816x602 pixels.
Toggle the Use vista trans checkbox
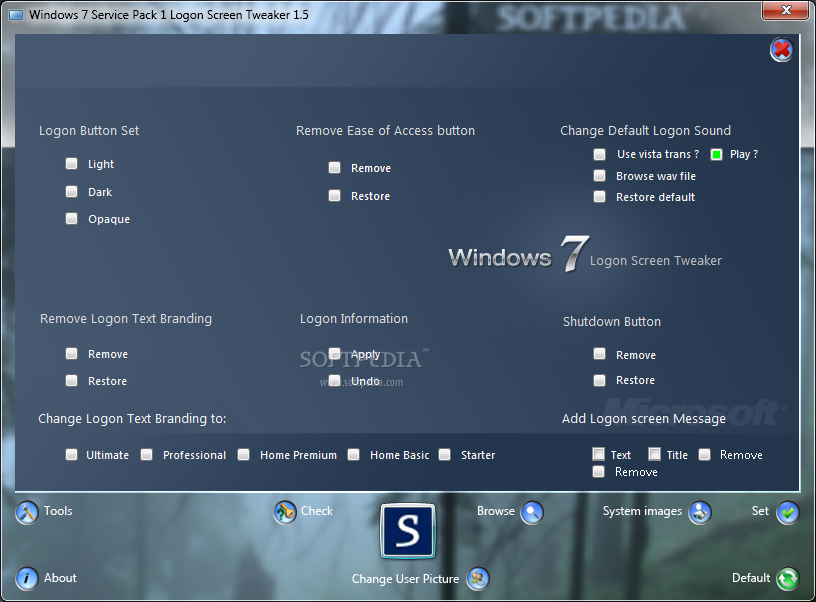(x=600, y=155)
